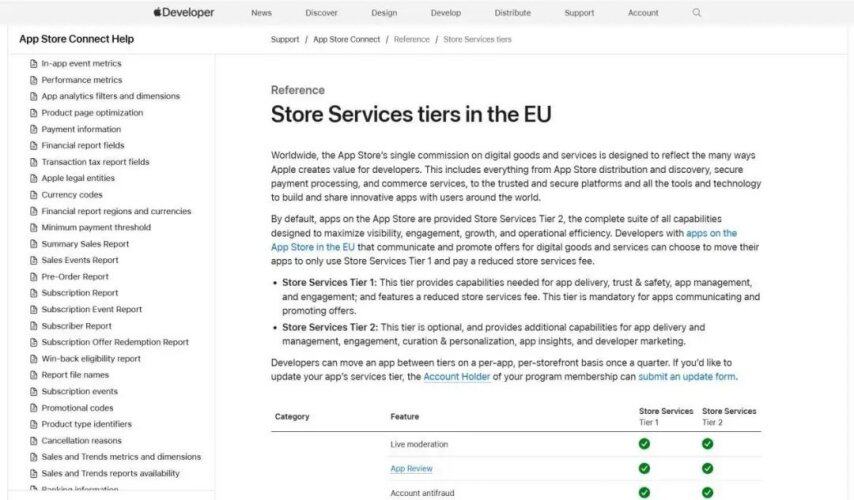Click document icon beside Subscriber Report
Screen dimensions: 854x500
[34, 326]
